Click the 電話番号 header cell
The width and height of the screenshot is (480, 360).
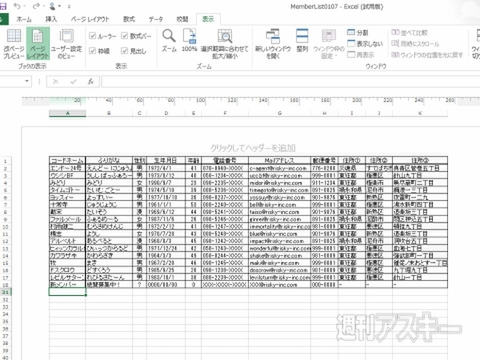point(225,160)
